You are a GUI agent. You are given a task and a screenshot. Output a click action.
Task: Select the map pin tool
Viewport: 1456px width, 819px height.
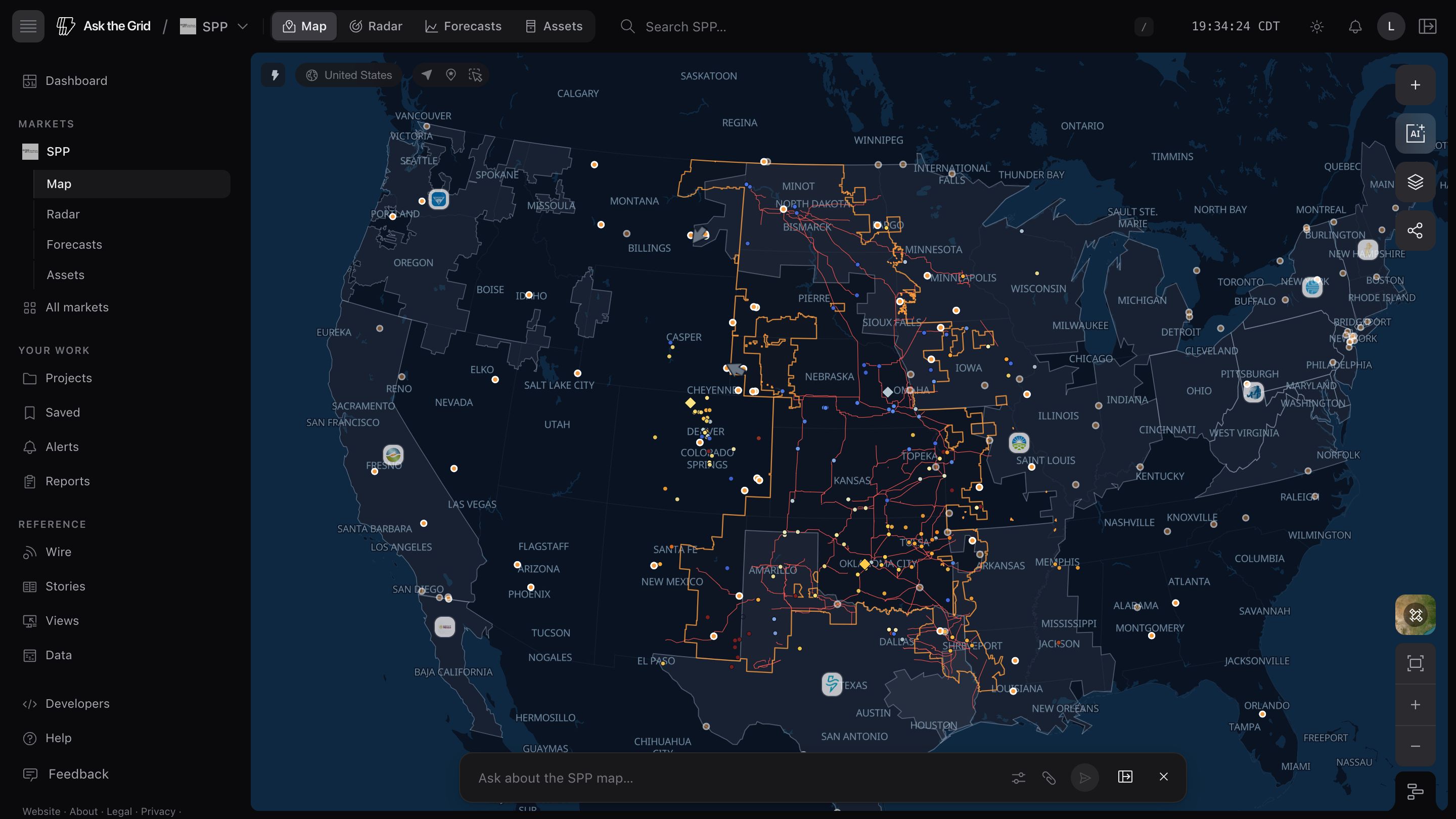[x=451, y=75]
